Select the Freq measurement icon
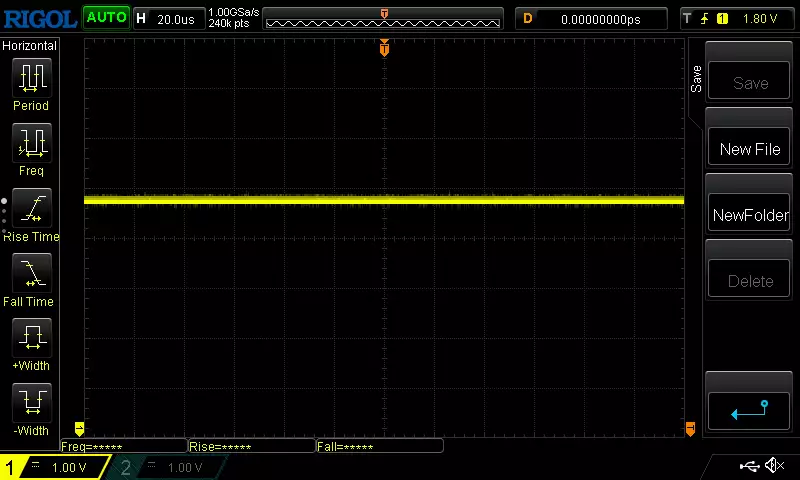800x480 pixels. (32, 143)
